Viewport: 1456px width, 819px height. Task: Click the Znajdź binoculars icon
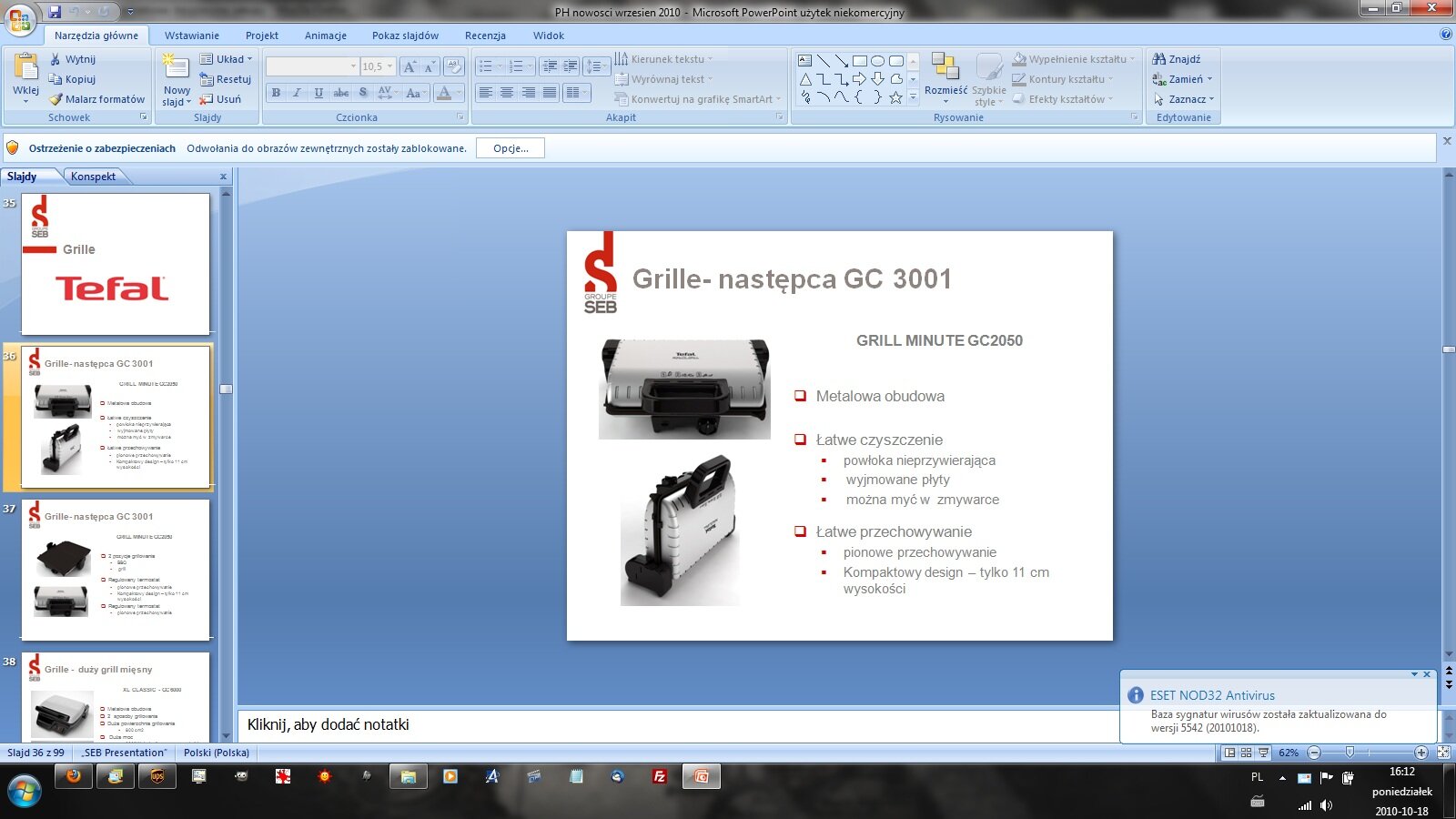coord(1159,59)
